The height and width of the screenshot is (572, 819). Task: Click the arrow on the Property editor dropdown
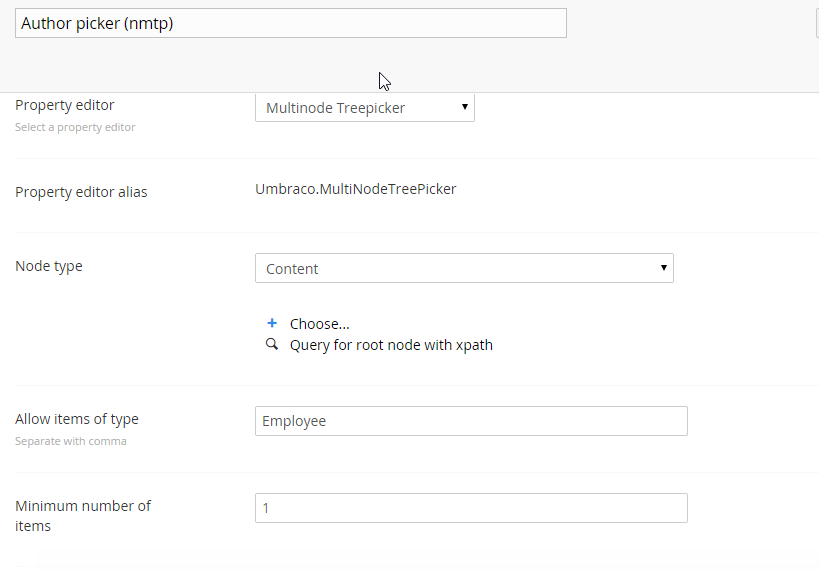tap(464, 107)
